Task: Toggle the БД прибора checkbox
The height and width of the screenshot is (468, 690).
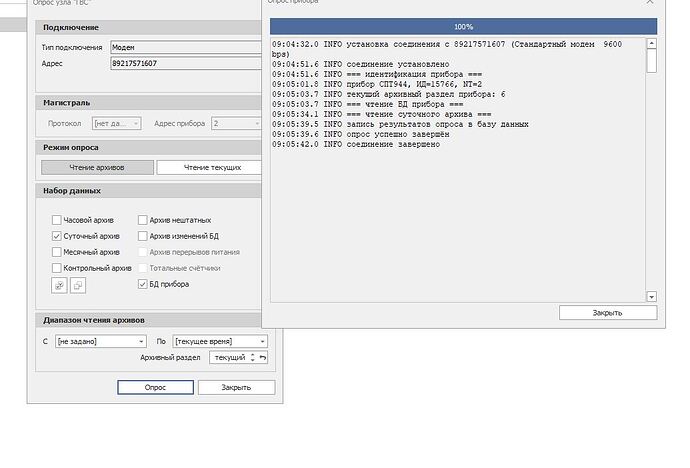Action: tap(142, 285)
